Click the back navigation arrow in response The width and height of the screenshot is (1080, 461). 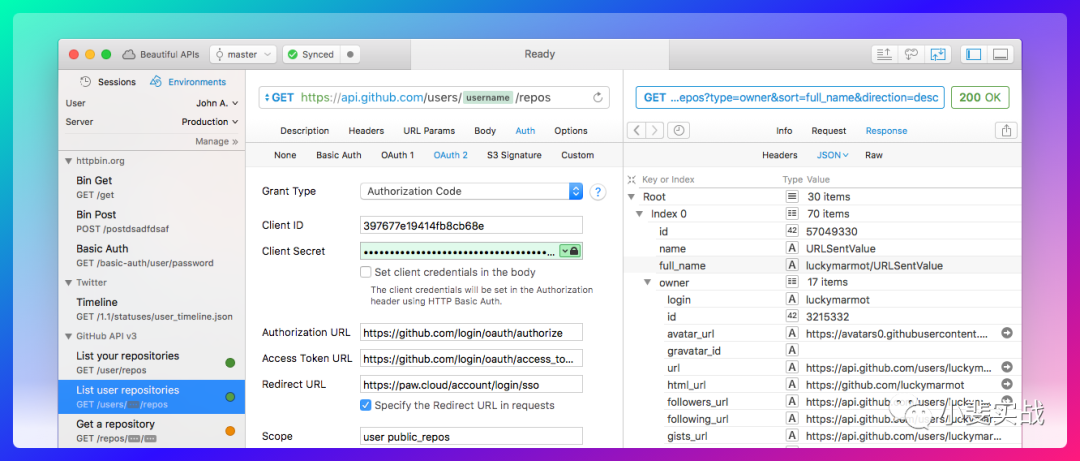coord(637,131)
